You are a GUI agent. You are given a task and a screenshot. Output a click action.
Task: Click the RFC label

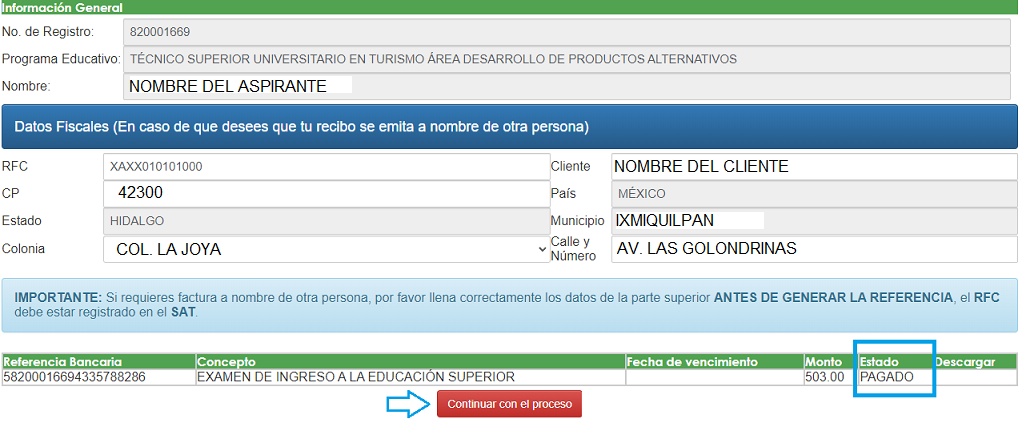(x=15, y=166)
